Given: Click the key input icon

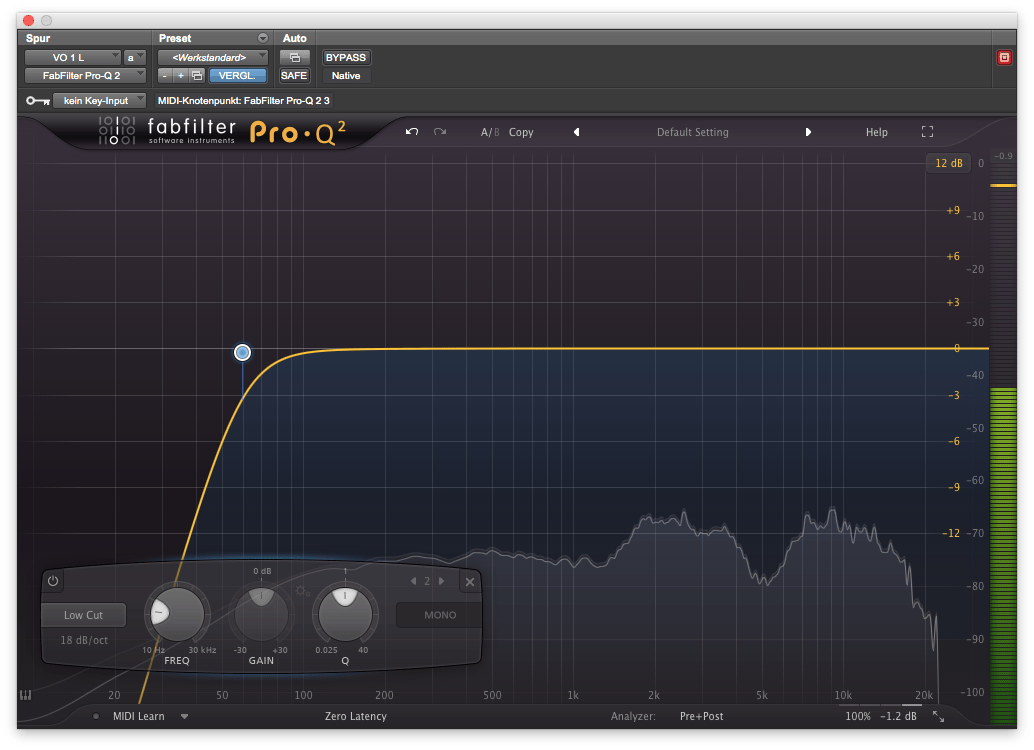Looking at the screenshot, I should click(38, 101).
